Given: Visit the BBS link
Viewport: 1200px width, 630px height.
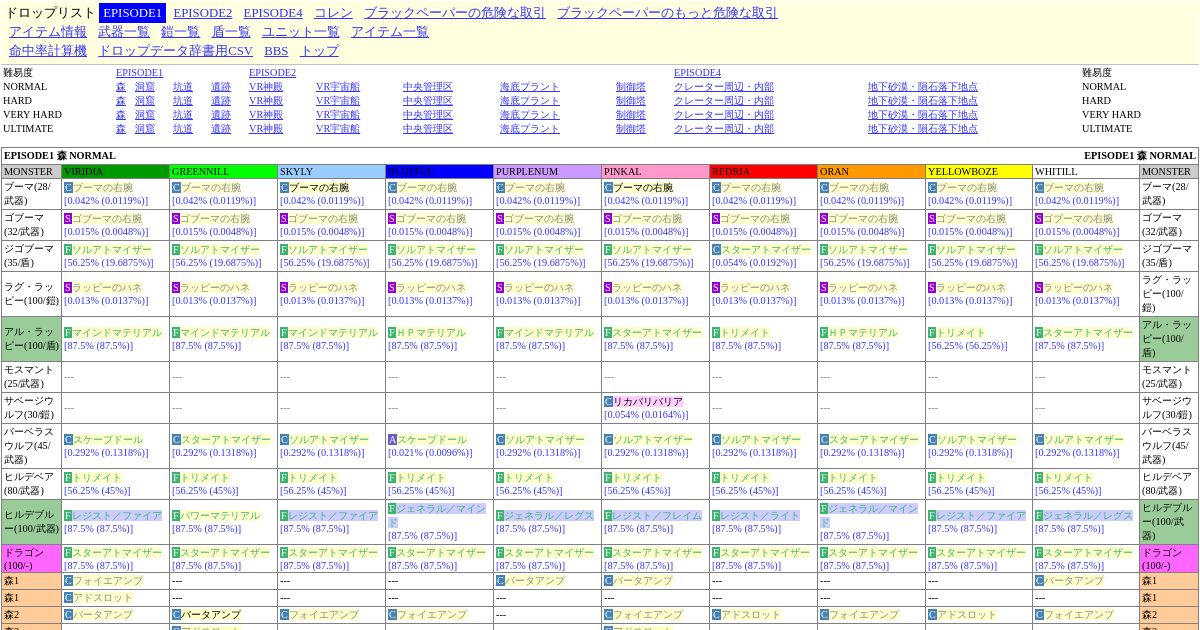Looking at the screenshot, I should tap(276, 51).
